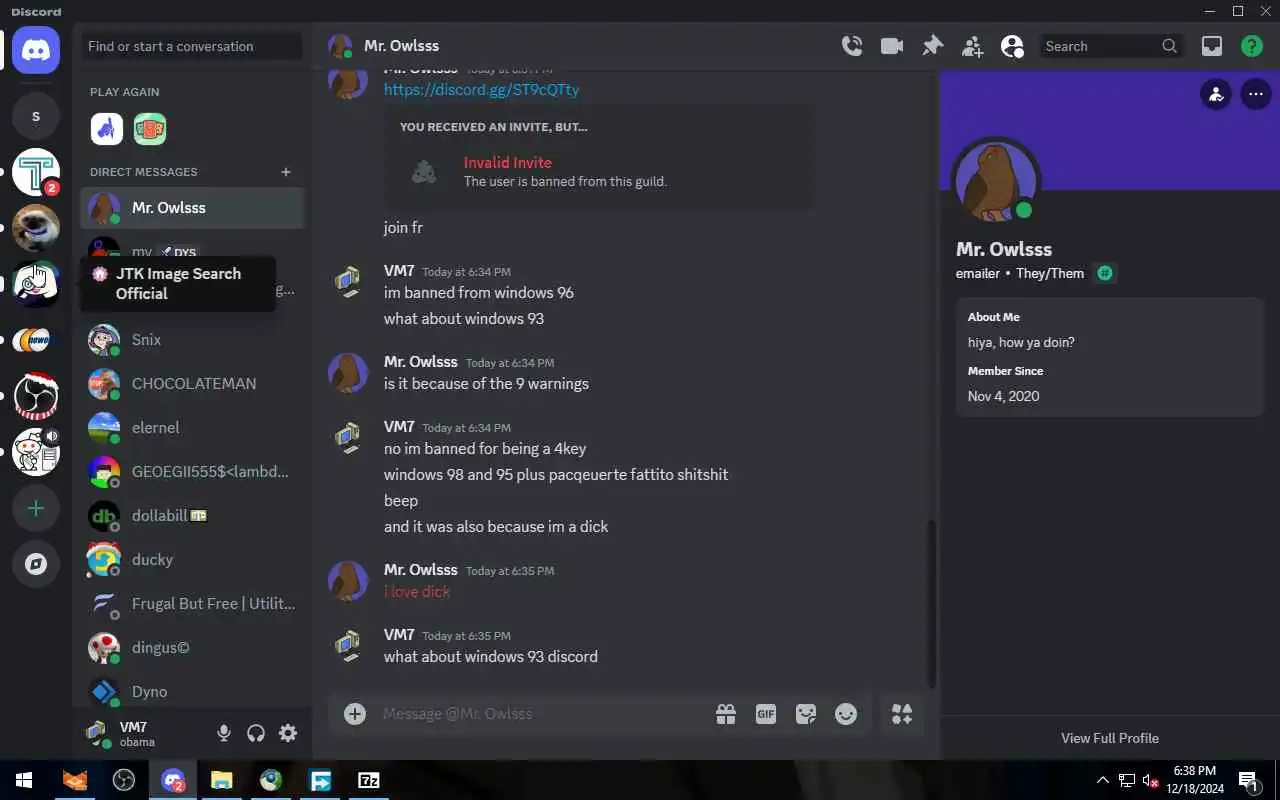This screenshot has width=1280, height=800.
Task: Open pinned messages
Action: (x=932, y=46)
